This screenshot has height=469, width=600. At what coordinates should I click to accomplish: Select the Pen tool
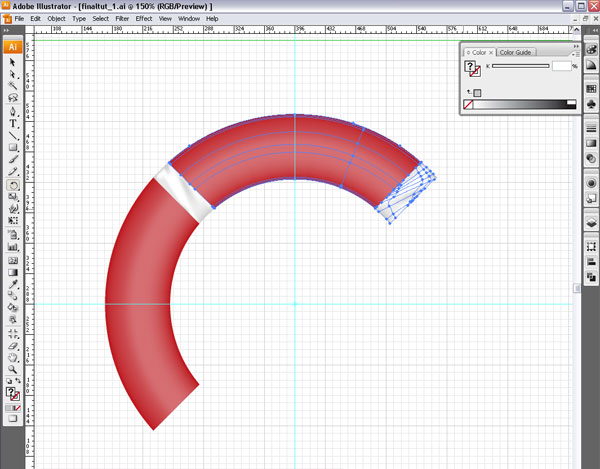(x=13, y=112)
